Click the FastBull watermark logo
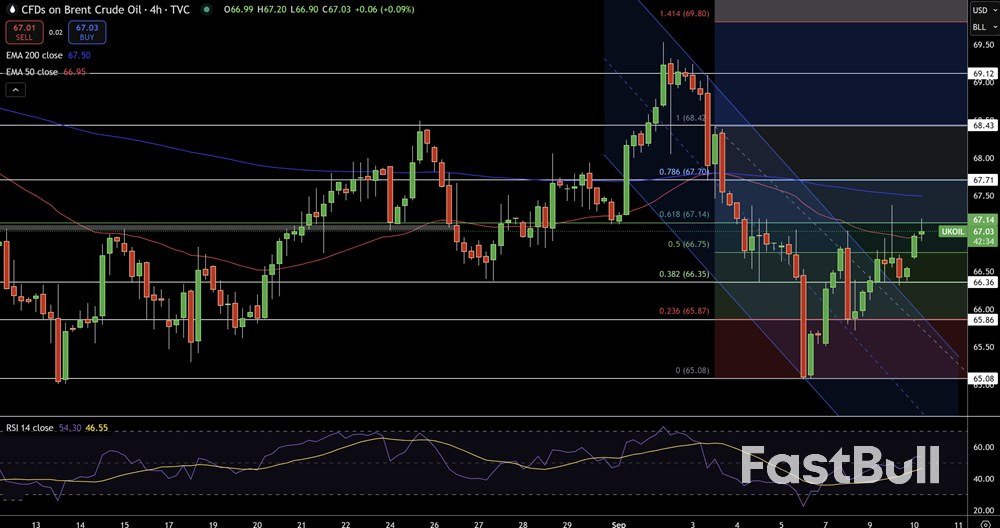This screenshot has width=1000, height=528. [840, 465]
